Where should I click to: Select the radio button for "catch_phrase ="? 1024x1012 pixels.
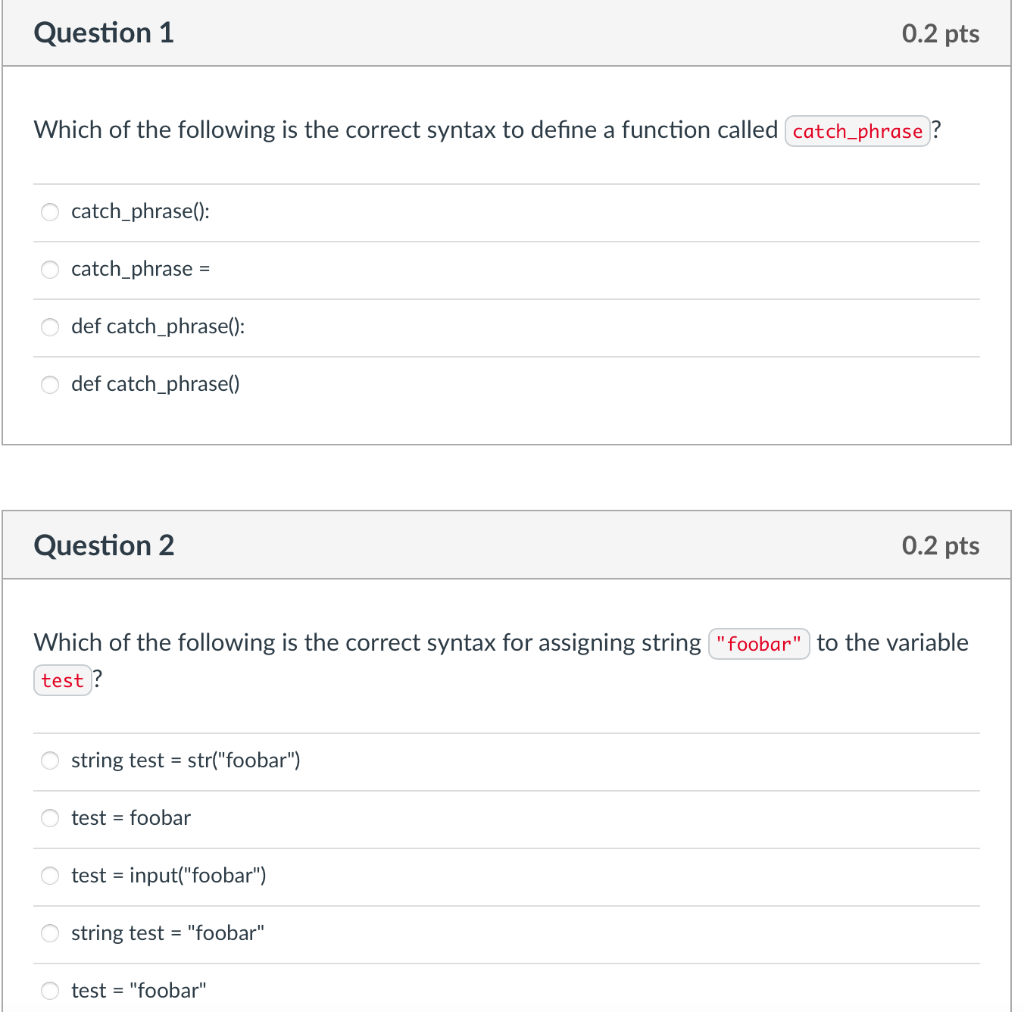[x=50, y=269]
